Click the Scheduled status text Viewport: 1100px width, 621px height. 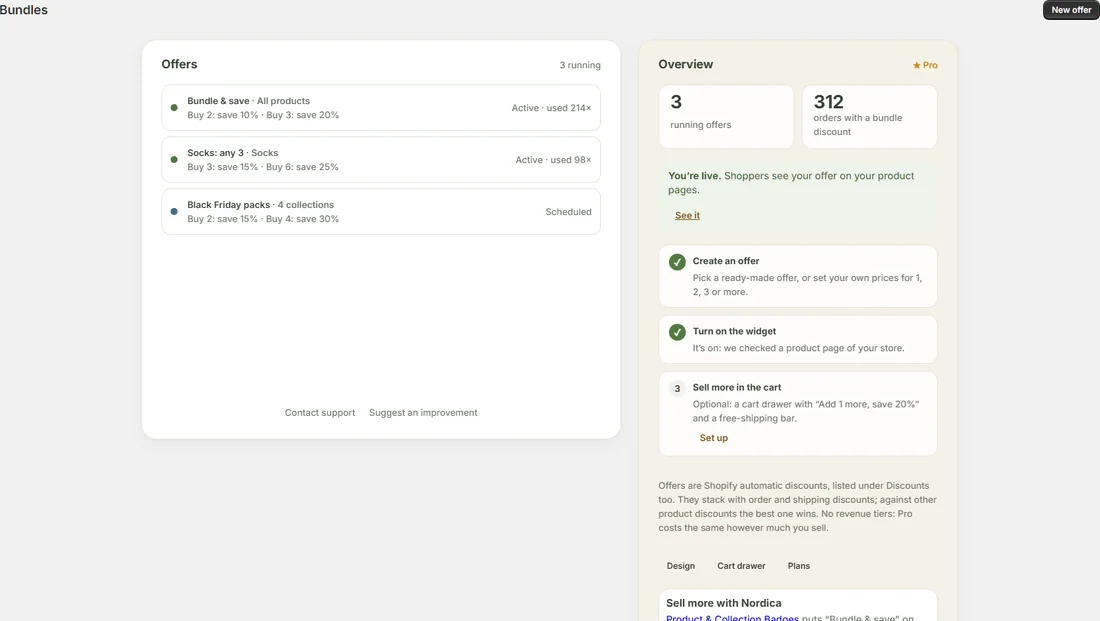(x=568, y=212)
